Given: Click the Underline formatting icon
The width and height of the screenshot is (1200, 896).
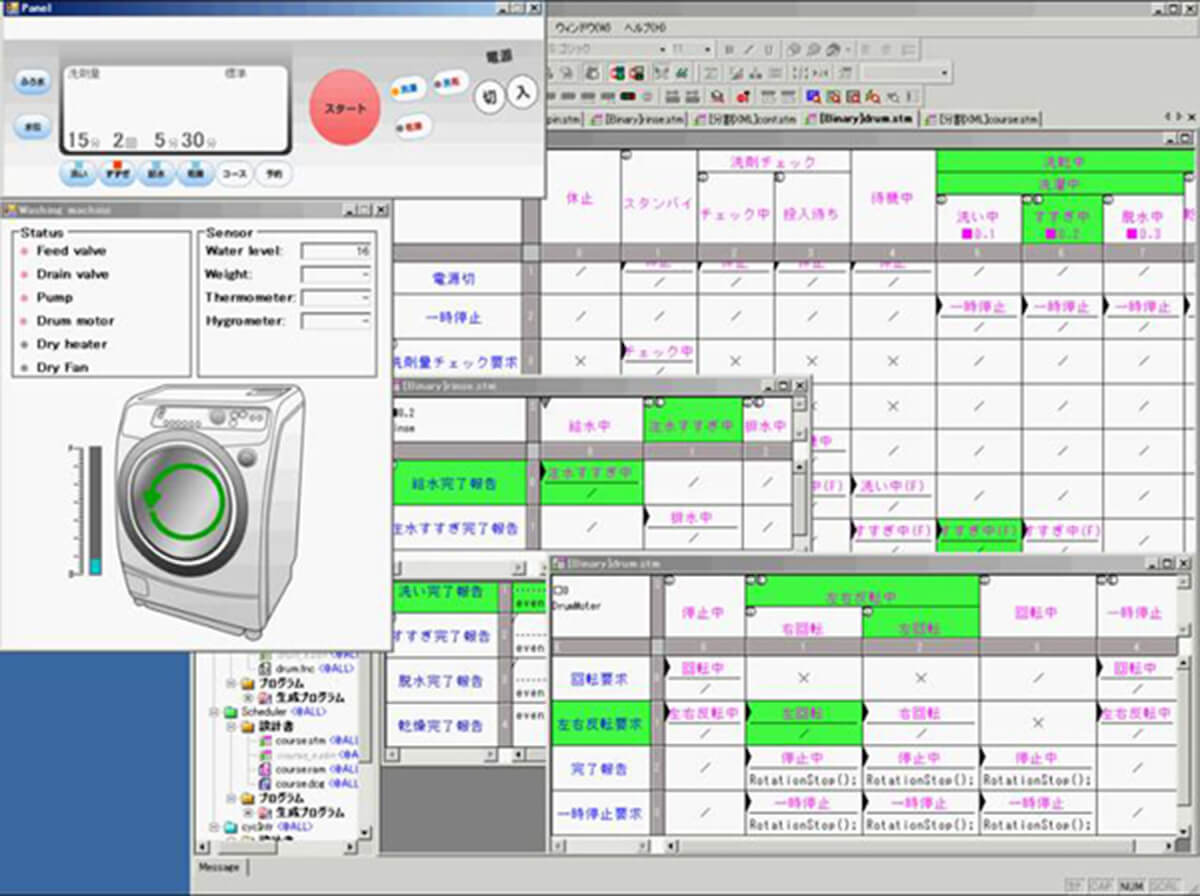Looking at the screenshot, I should (x=766, y=49).
